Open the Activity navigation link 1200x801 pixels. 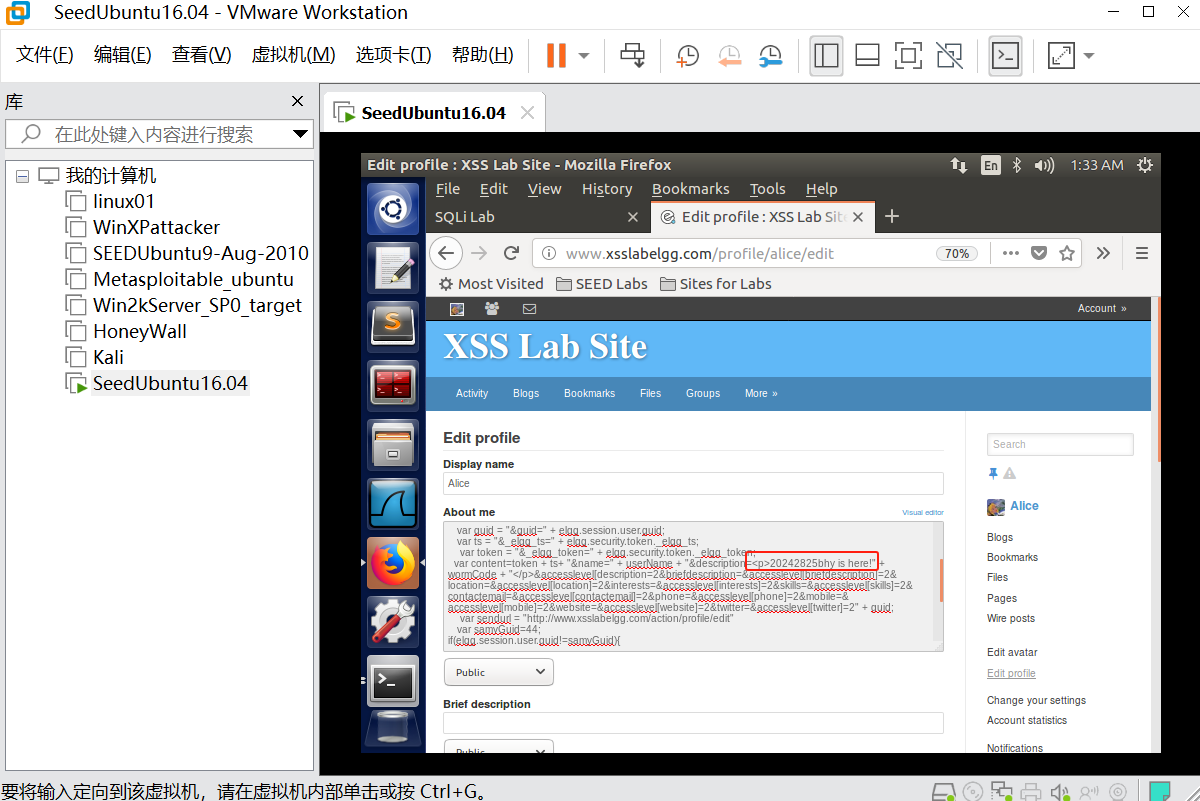[472, 393]
